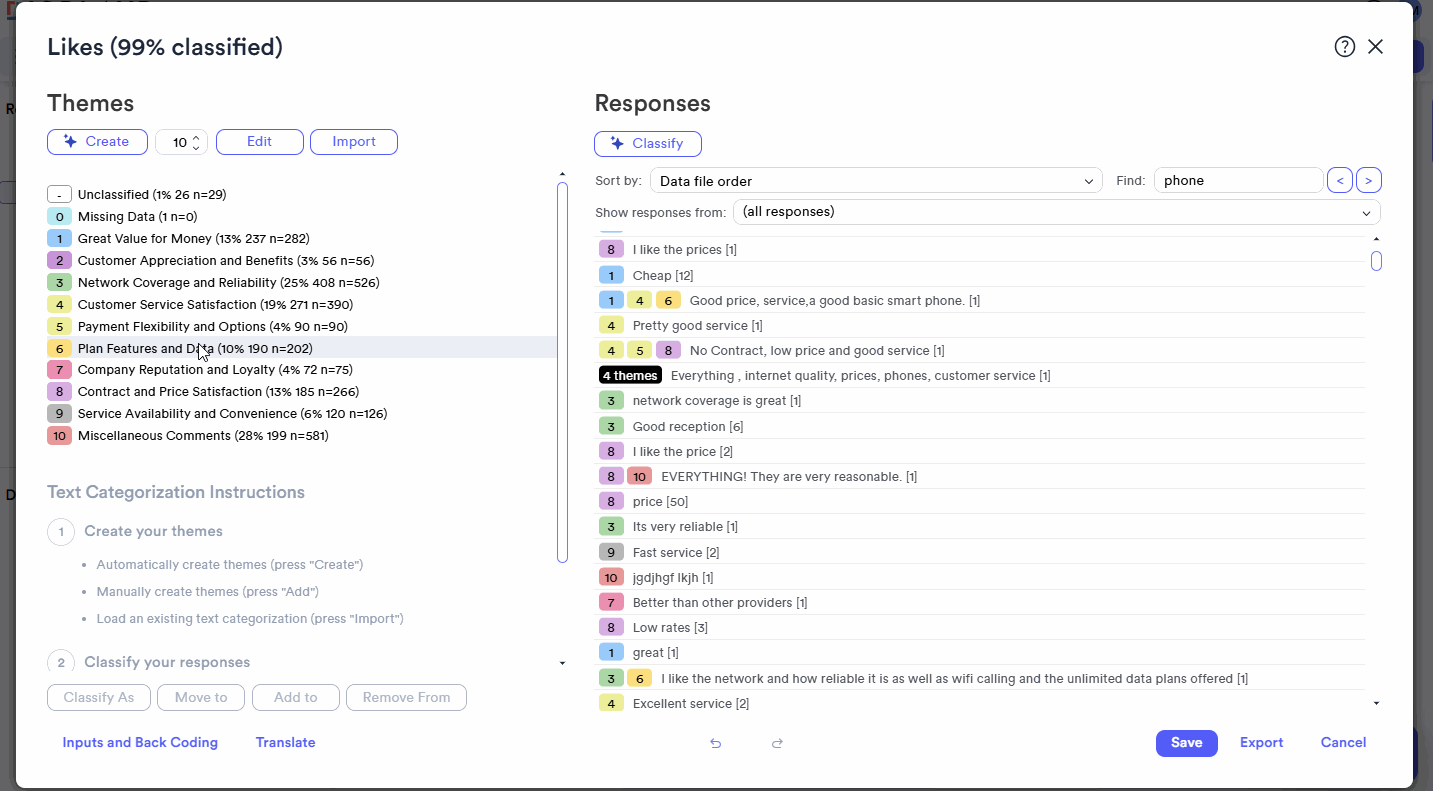Click the Import themes button
Screen dimensions: 1433x791
(x=353, y=142)
